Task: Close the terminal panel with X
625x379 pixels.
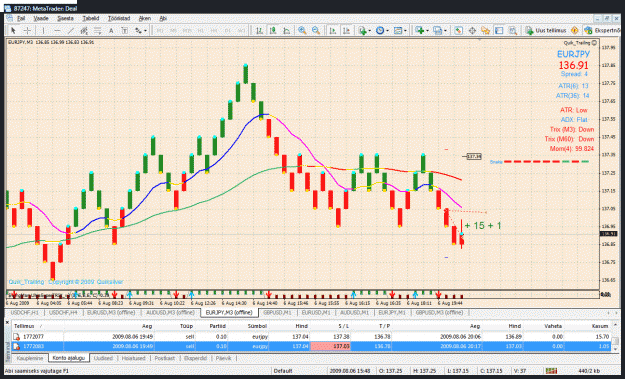Action: click(7, 322)
